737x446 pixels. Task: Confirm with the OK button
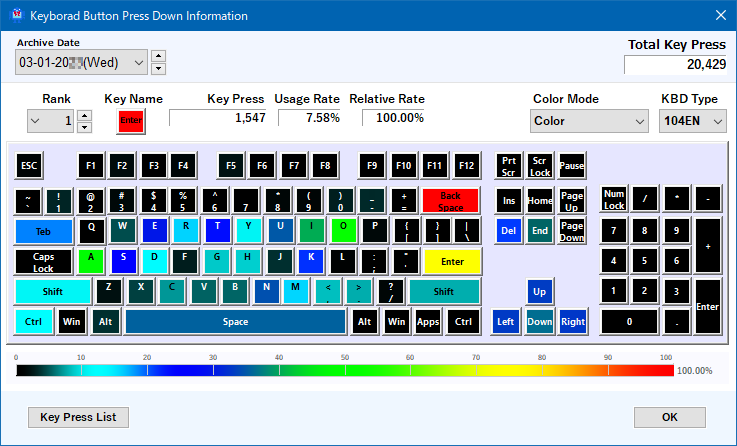[669, 417]
